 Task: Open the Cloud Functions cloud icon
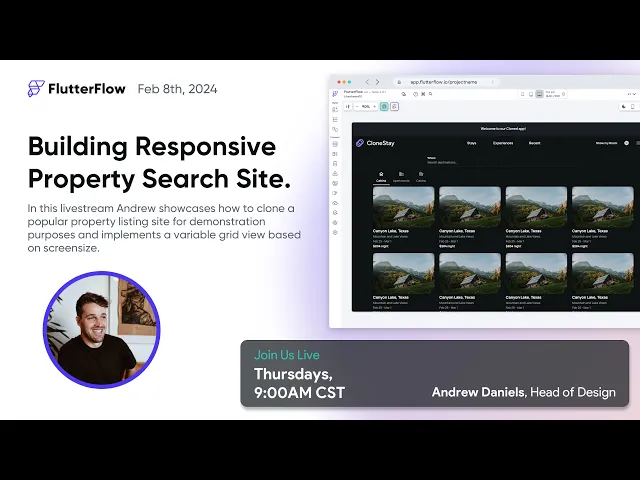(335, 203)
